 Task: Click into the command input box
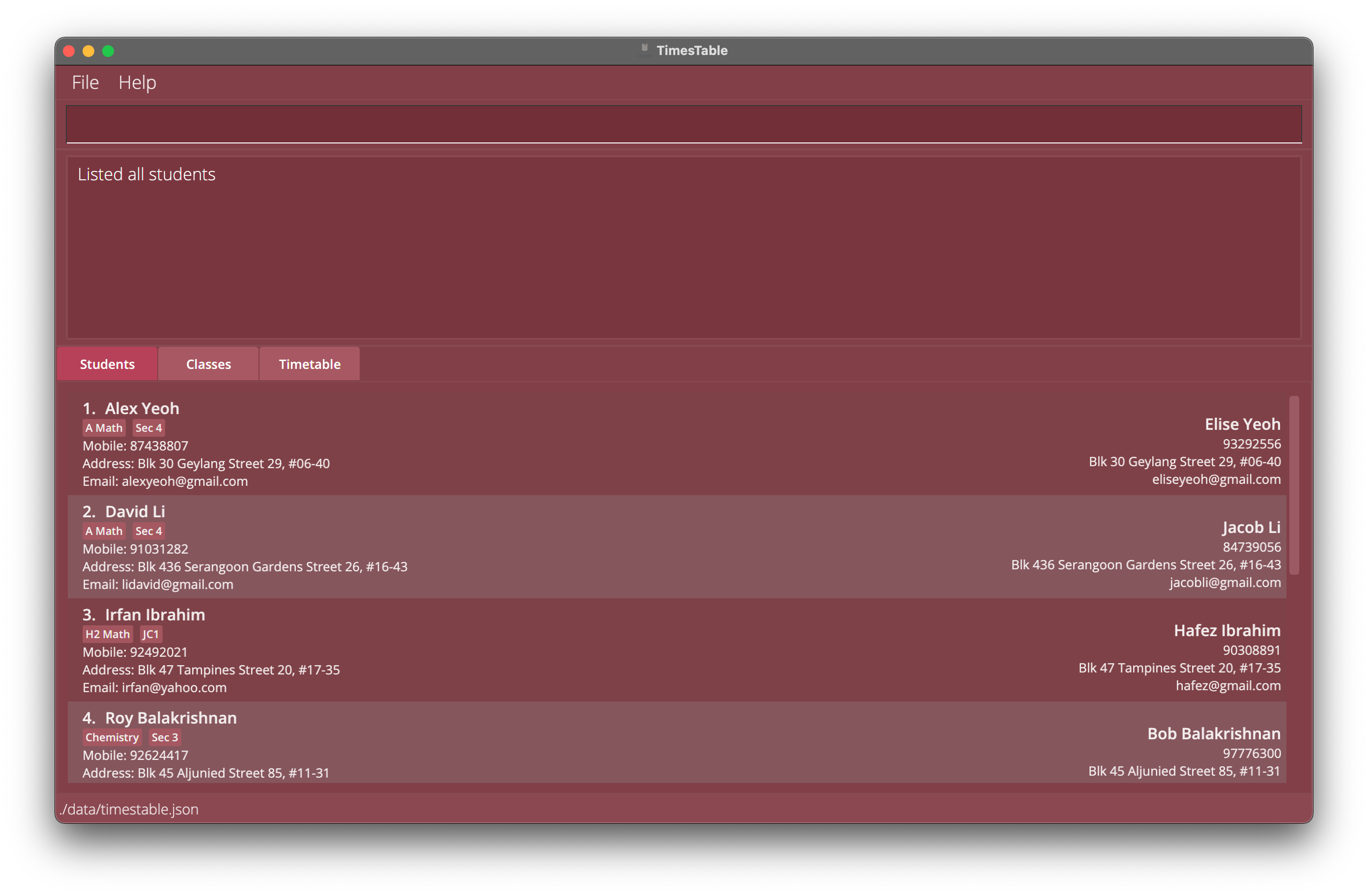[684, 124]
